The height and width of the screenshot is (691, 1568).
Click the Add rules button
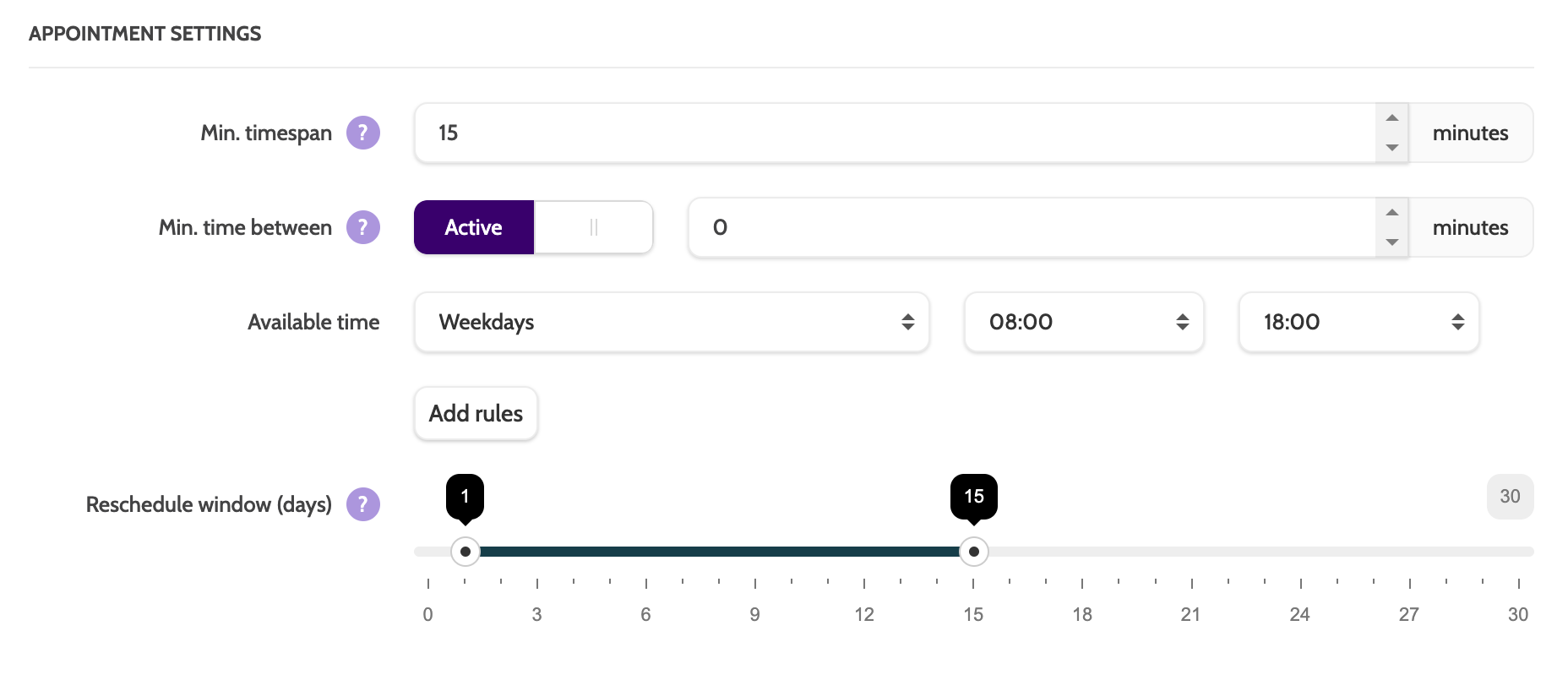coord(476,413)
